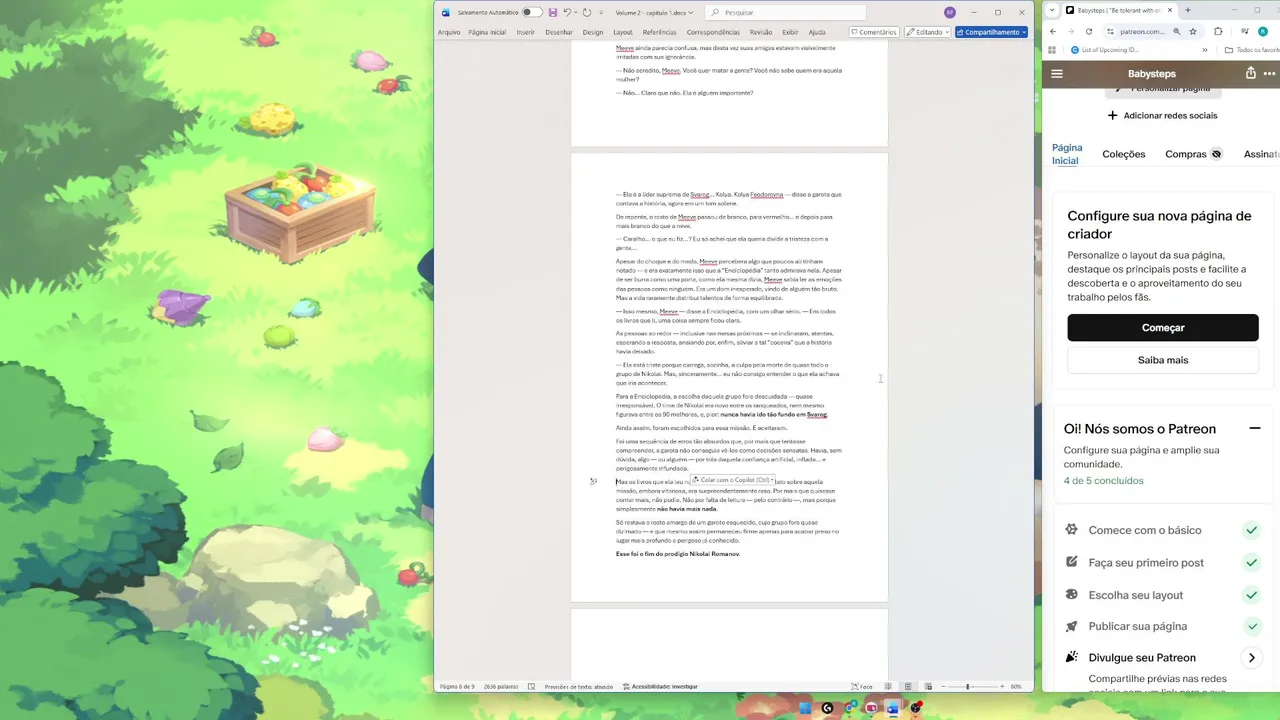Click the zoom in plus icon in Word
Screen dimensions: 1280x720
pos(1002,687)
